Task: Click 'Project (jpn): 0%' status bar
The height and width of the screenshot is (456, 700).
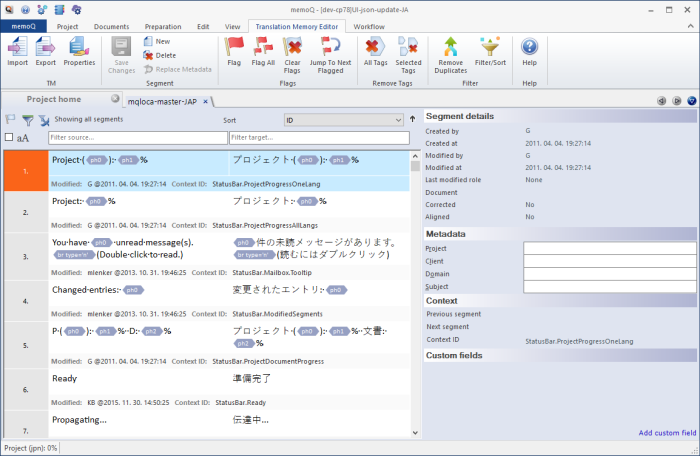Action: coord(31,448)
